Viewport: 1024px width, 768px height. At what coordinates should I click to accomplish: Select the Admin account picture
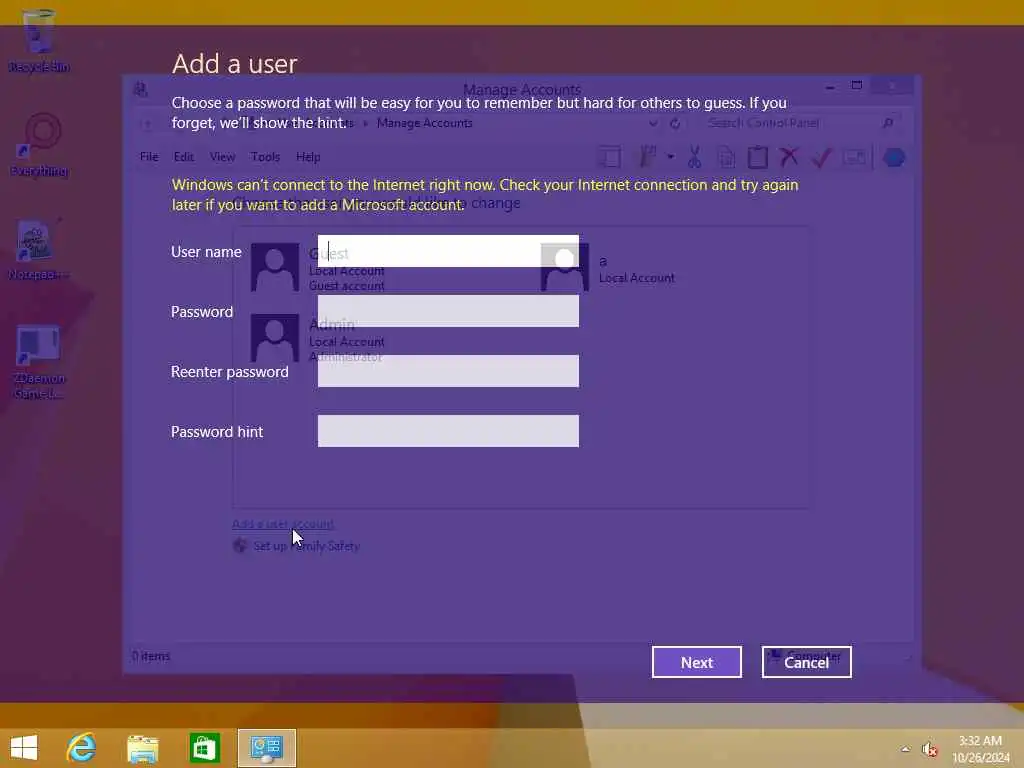(x=275, y=338)
